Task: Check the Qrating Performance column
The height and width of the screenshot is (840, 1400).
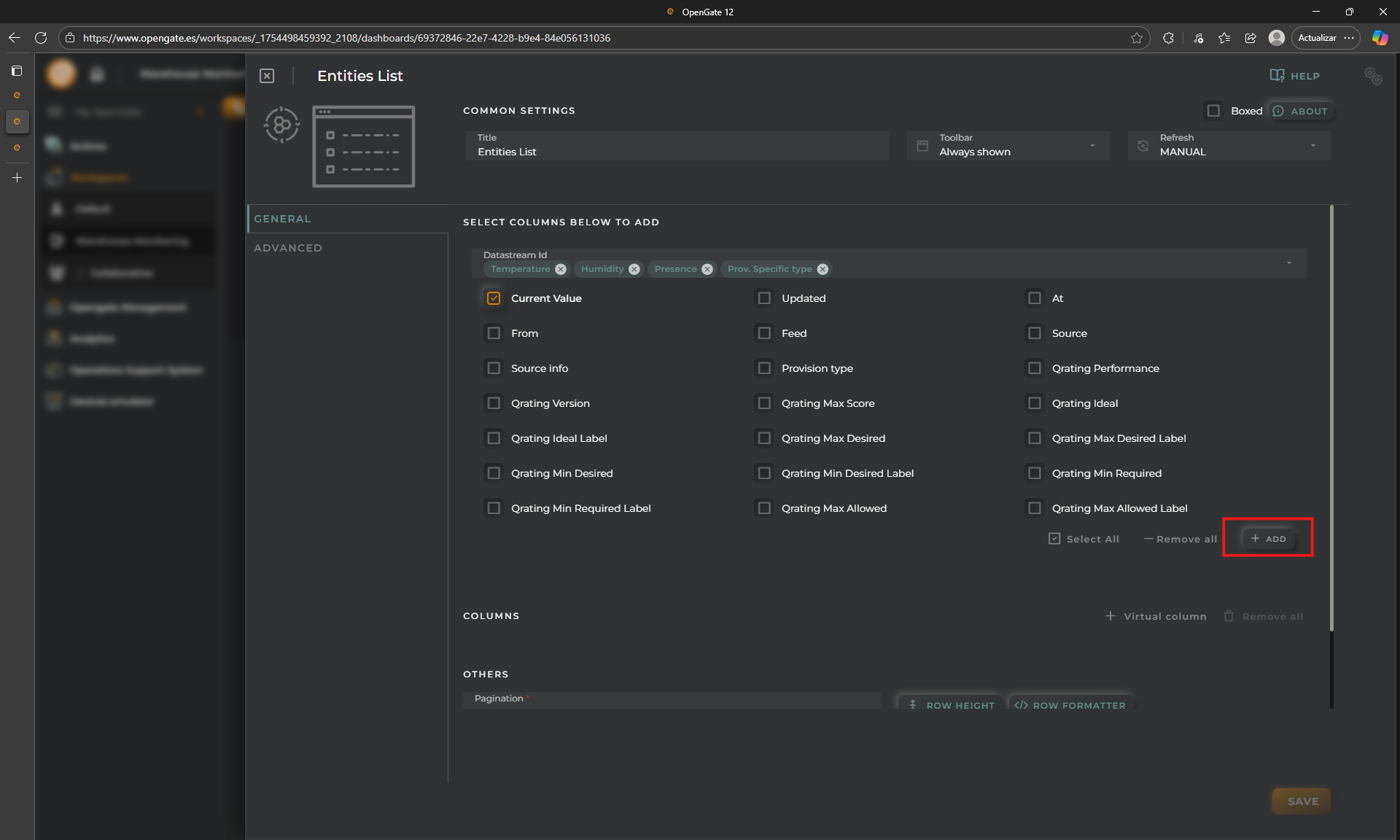Action: coord(1034,368)
